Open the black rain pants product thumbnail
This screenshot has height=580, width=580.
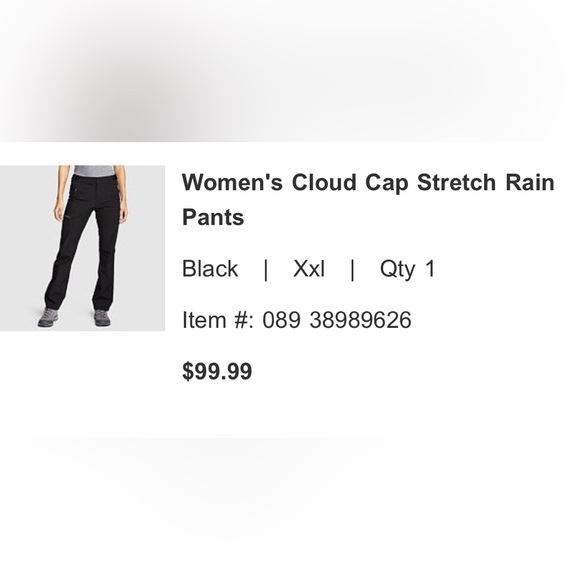pyautogui.click(x=82, y=248)
